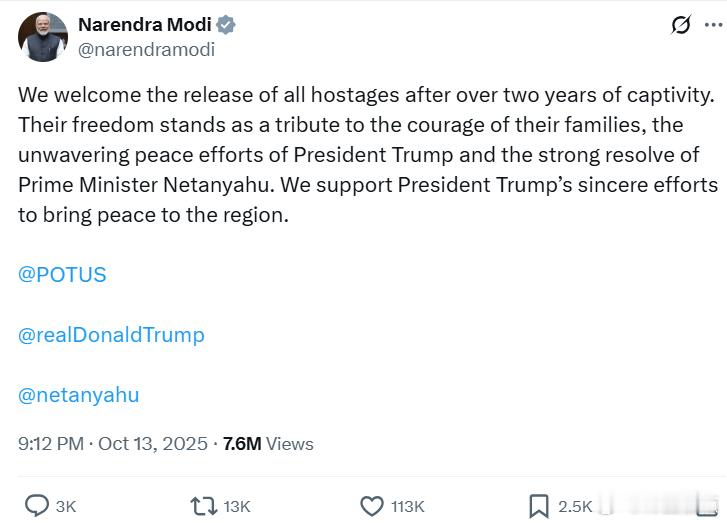
Task: Follow the @netanyahu mention link
Action: coord(79,395)
